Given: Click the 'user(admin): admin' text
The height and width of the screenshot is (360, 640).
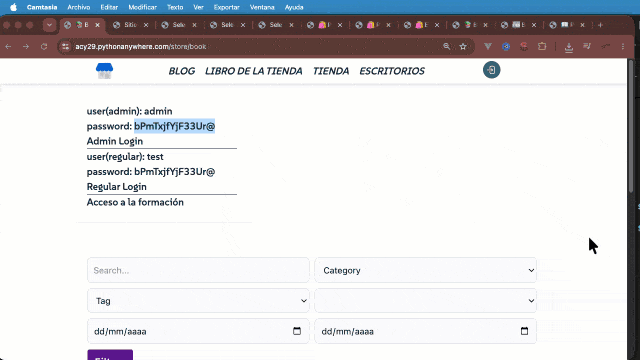Looking at the screenshot, I should pyautogui.click(x=129, y=111).
